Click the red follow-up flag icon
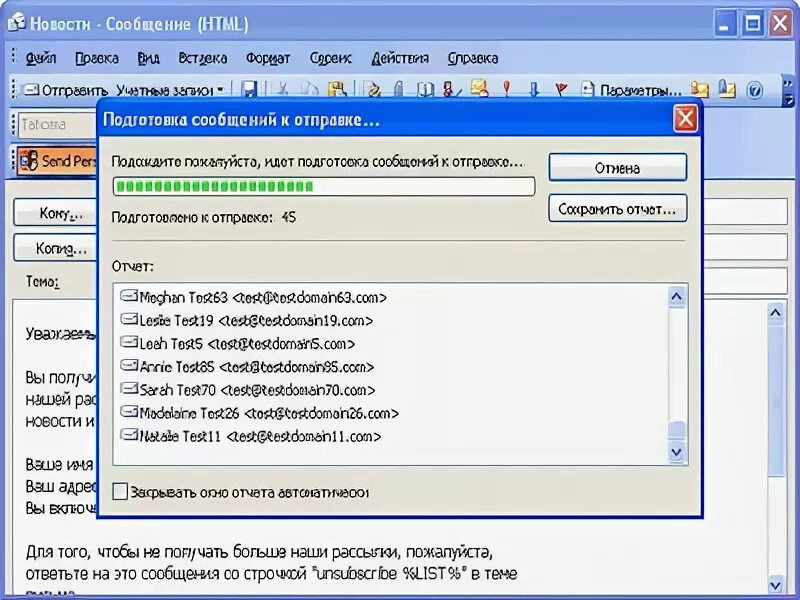 561,90
